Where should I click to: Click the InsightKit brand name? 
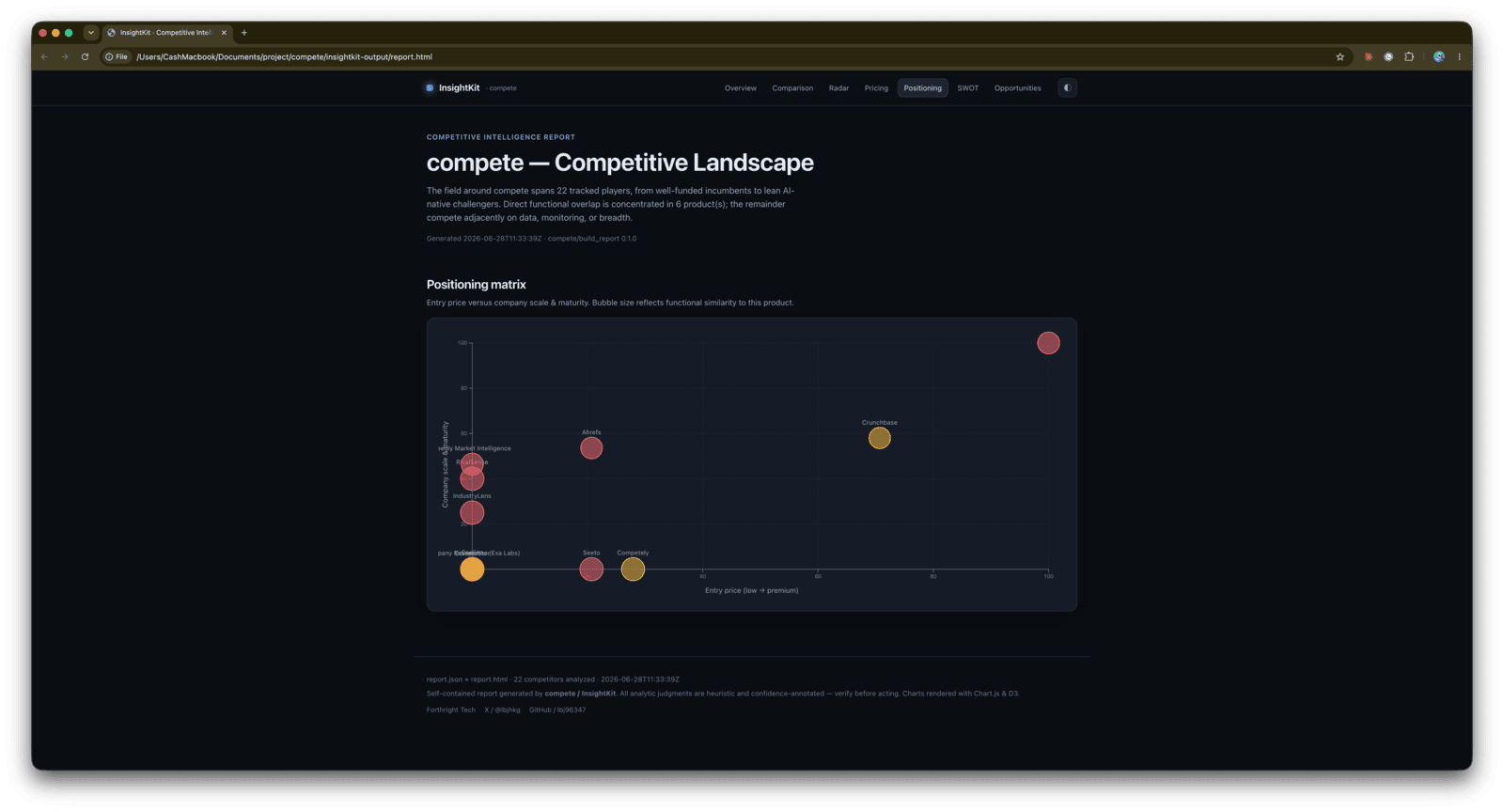[459, 88]
